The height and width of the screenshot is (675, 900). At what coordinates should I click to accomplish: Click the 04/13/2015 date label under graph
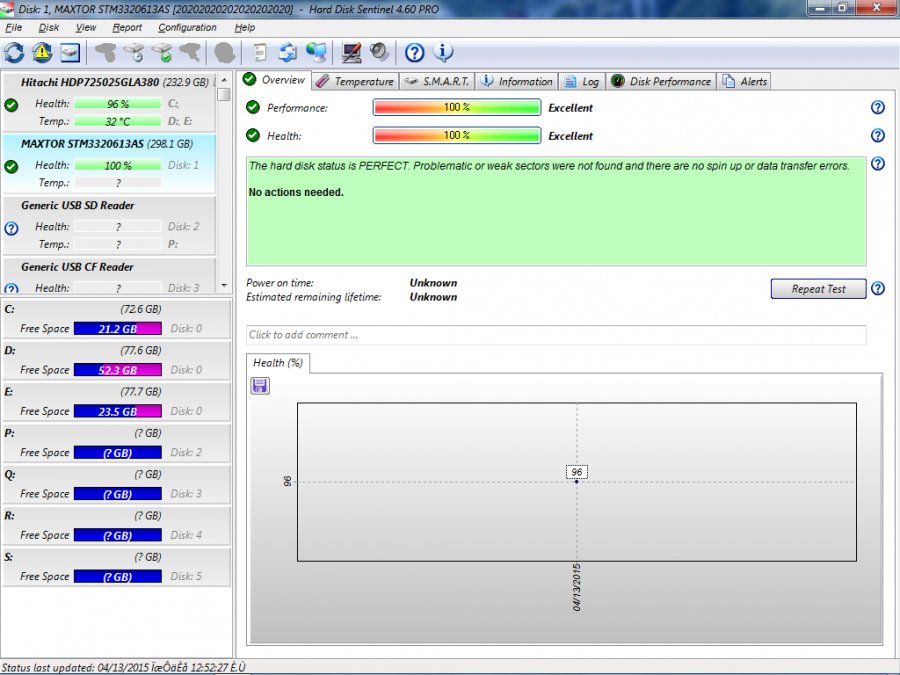[577, 587]
